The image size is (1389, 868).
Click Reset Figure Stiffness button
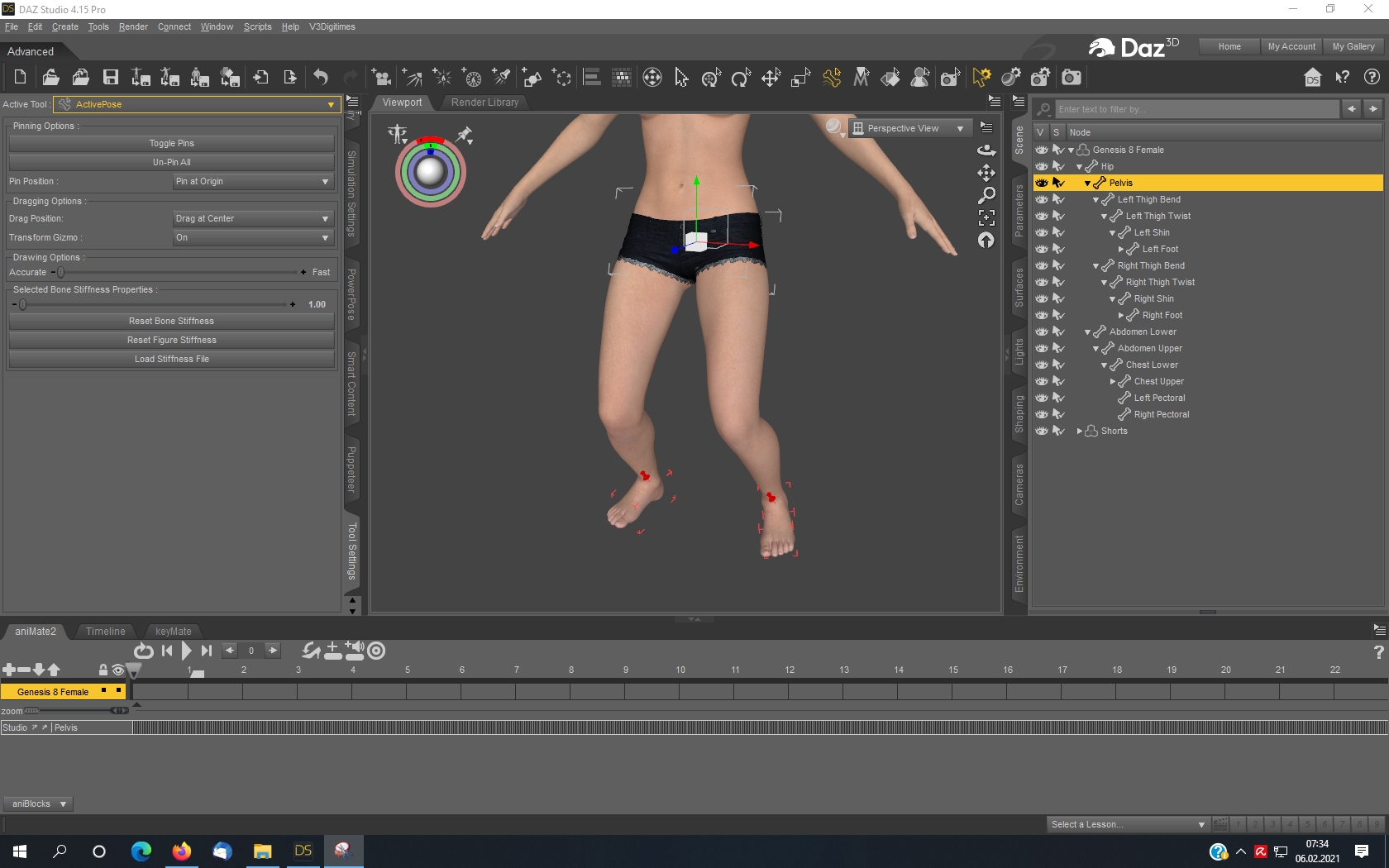point(171,340)
